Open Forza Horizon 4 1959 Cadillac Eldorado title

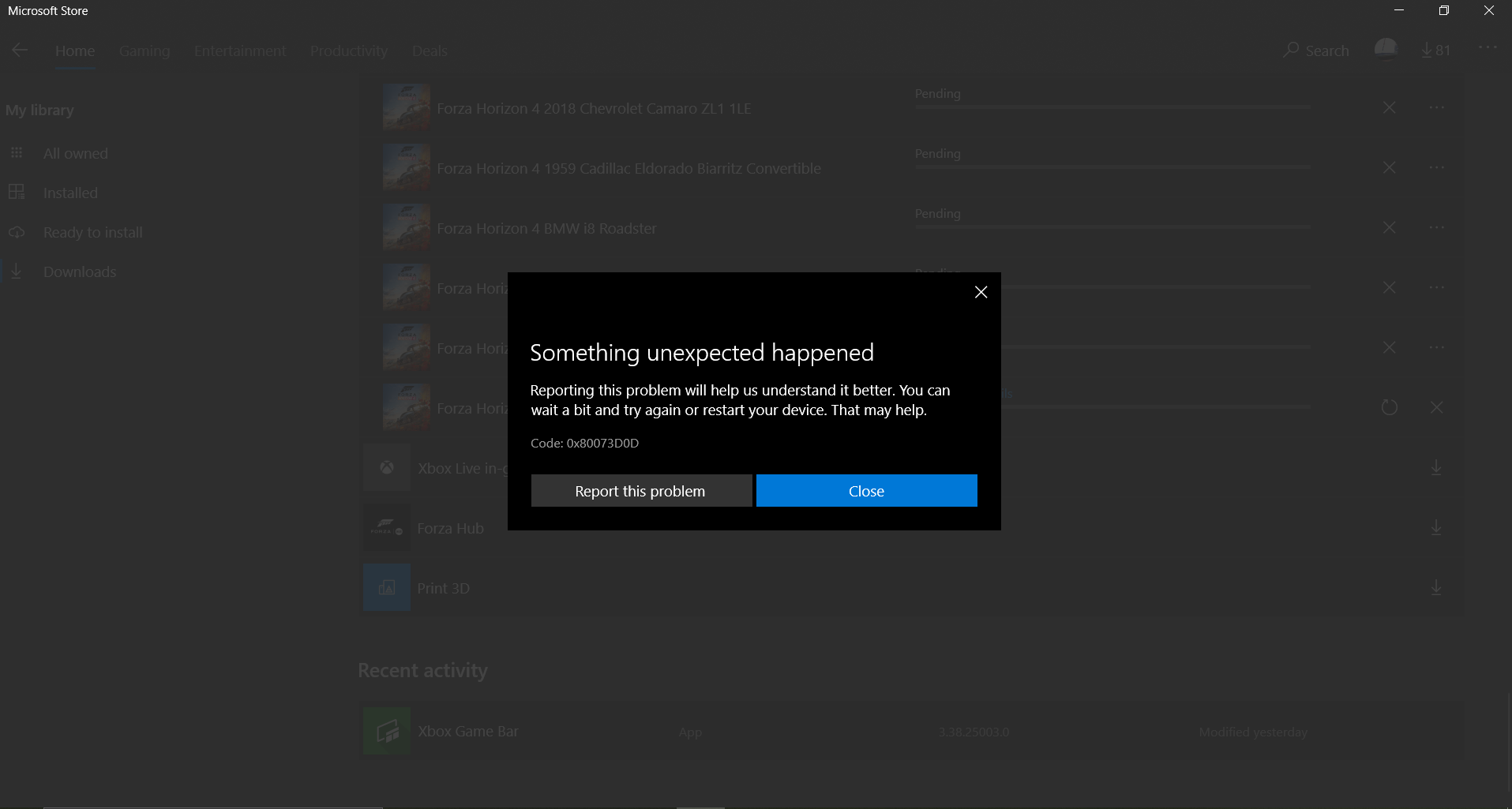[629, 168]
